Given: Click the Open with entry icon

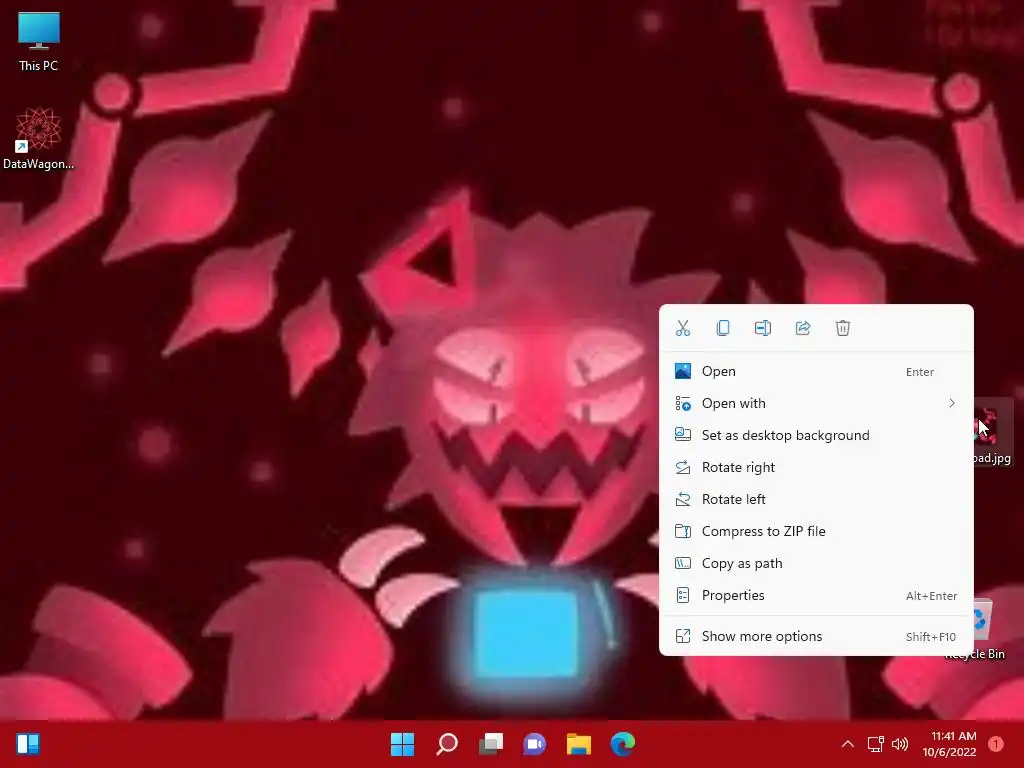Looking at the screenshot, I should click(682, 403).
